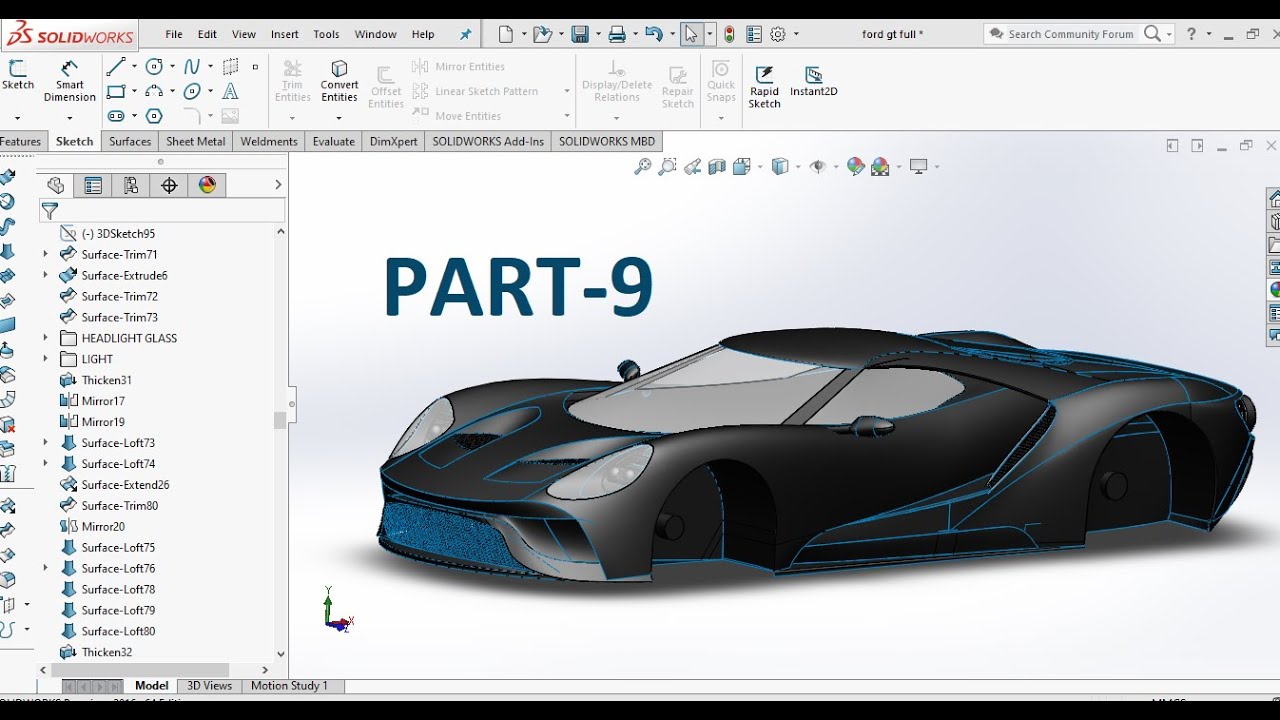Open the Display Style dropdown arrow
This screenshot has height=720, width=1280.
(x=796, y=167)
